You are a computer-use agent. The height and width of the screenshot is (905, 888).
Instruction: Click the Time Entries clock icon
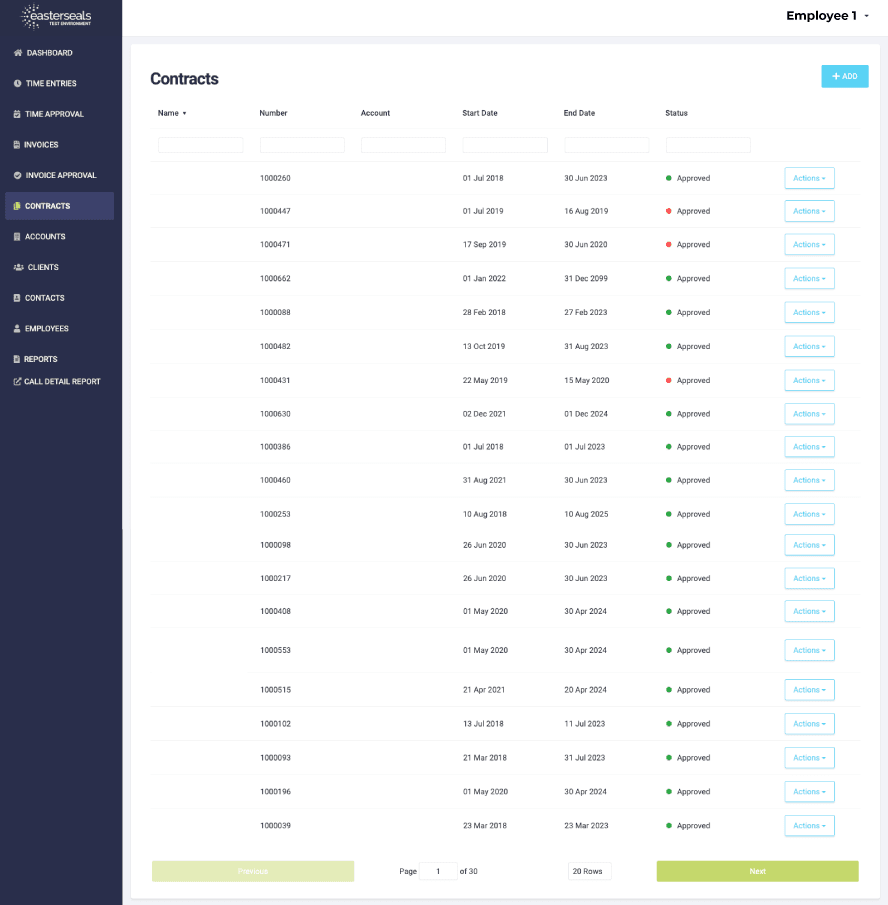click(x=18, y=84)
